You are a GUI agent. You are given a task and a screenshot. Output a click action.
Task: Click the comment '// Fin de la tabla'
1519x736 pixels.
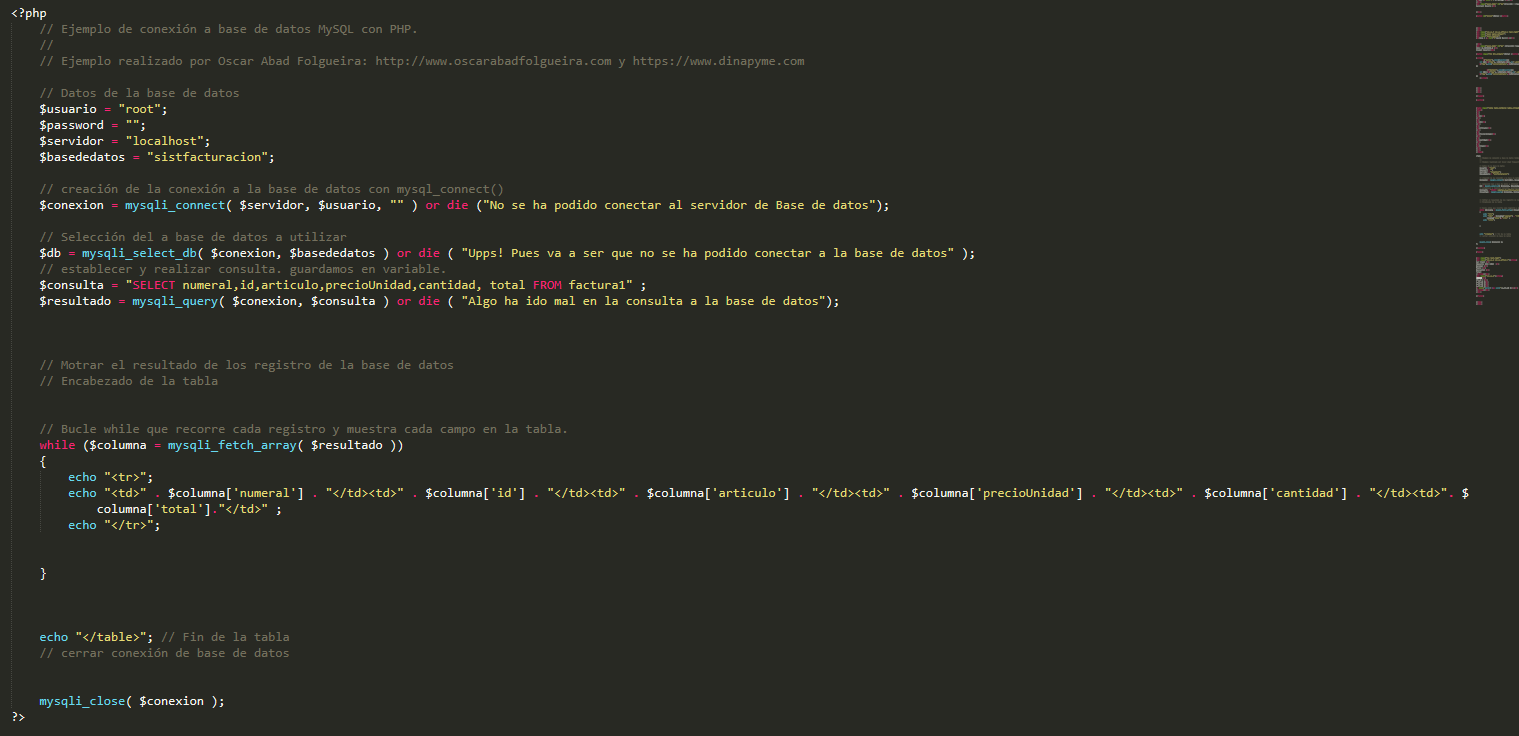(225, 637)
